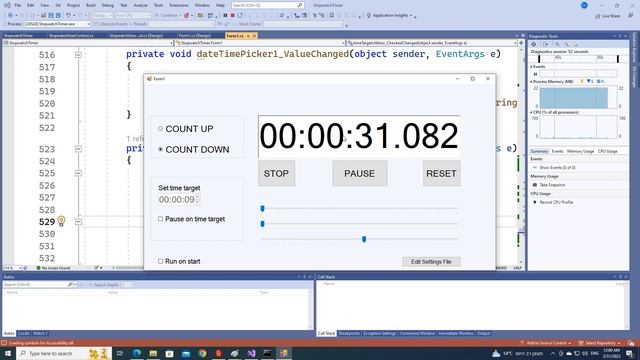Viewport: 640px width, 360px height.
Task: Open editor zoom level dropdown
Action: coord(13,268)
